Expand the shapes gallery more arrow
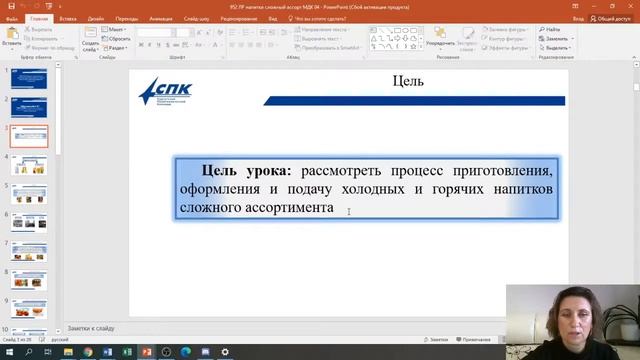The image size is (640, 360). (421, 47)
